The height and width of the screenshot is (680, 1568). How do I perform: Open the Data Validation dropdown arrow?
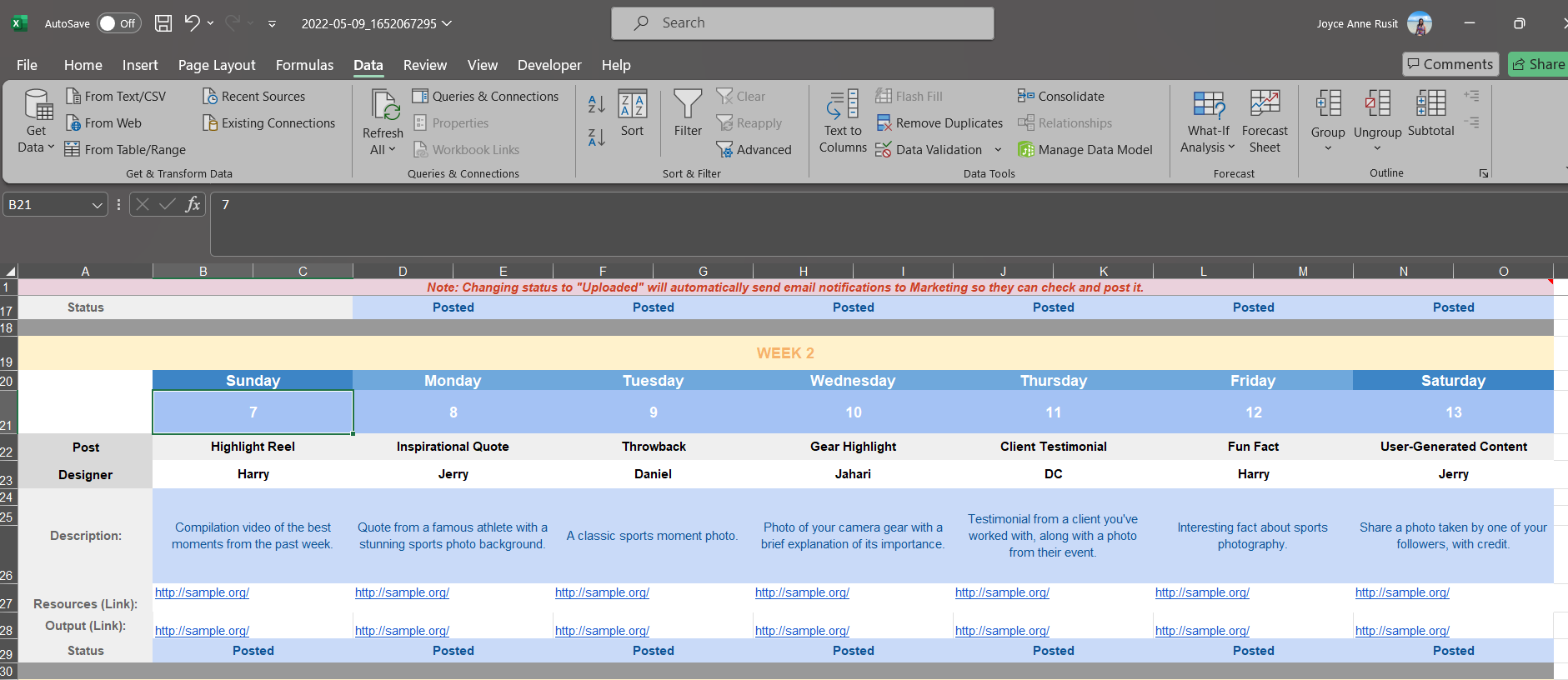click(998, 150)
